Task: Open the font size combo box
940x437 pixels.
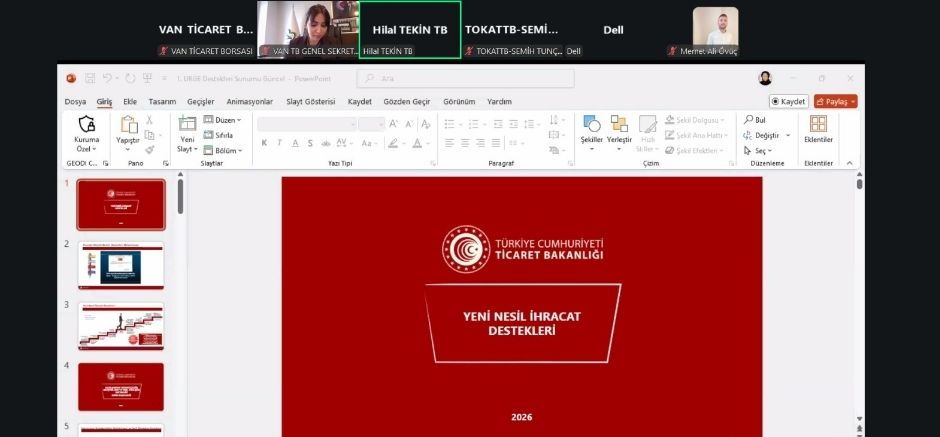Action: pyautogui.click(x=371, y=124)
